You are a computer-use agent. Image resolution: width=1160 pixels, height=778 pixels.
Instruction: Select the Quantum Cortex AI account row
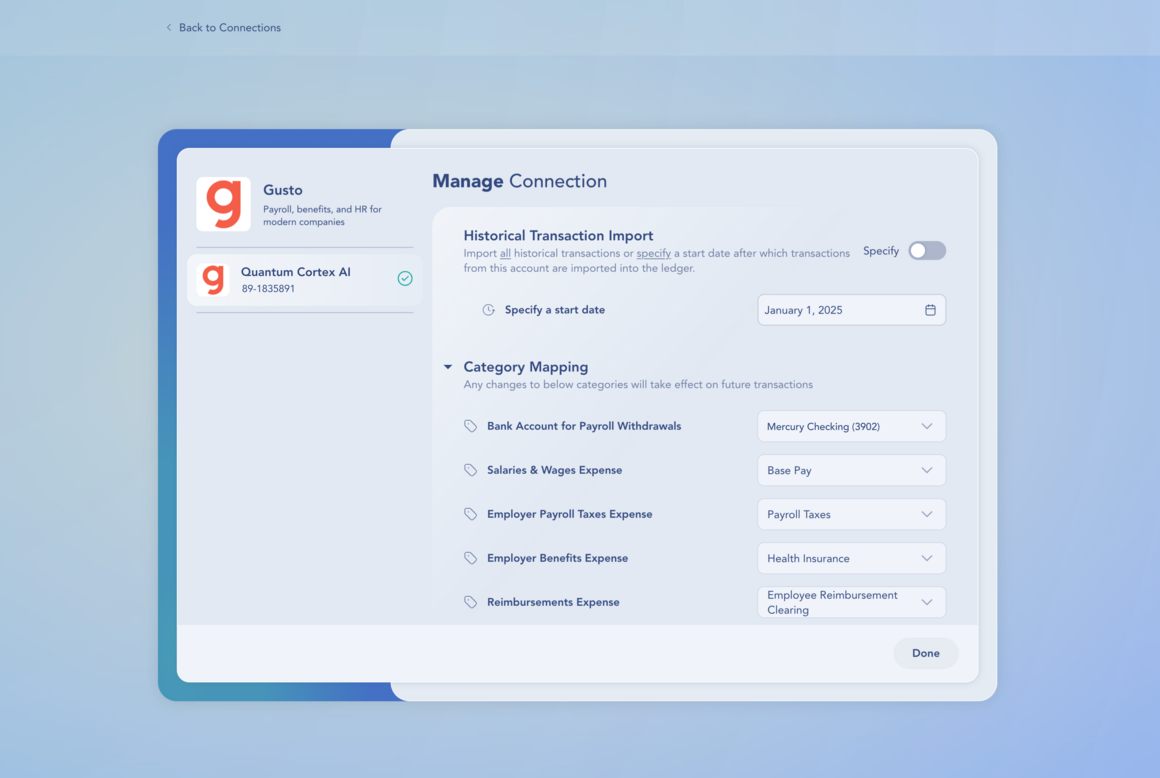(x=305, y=280)
